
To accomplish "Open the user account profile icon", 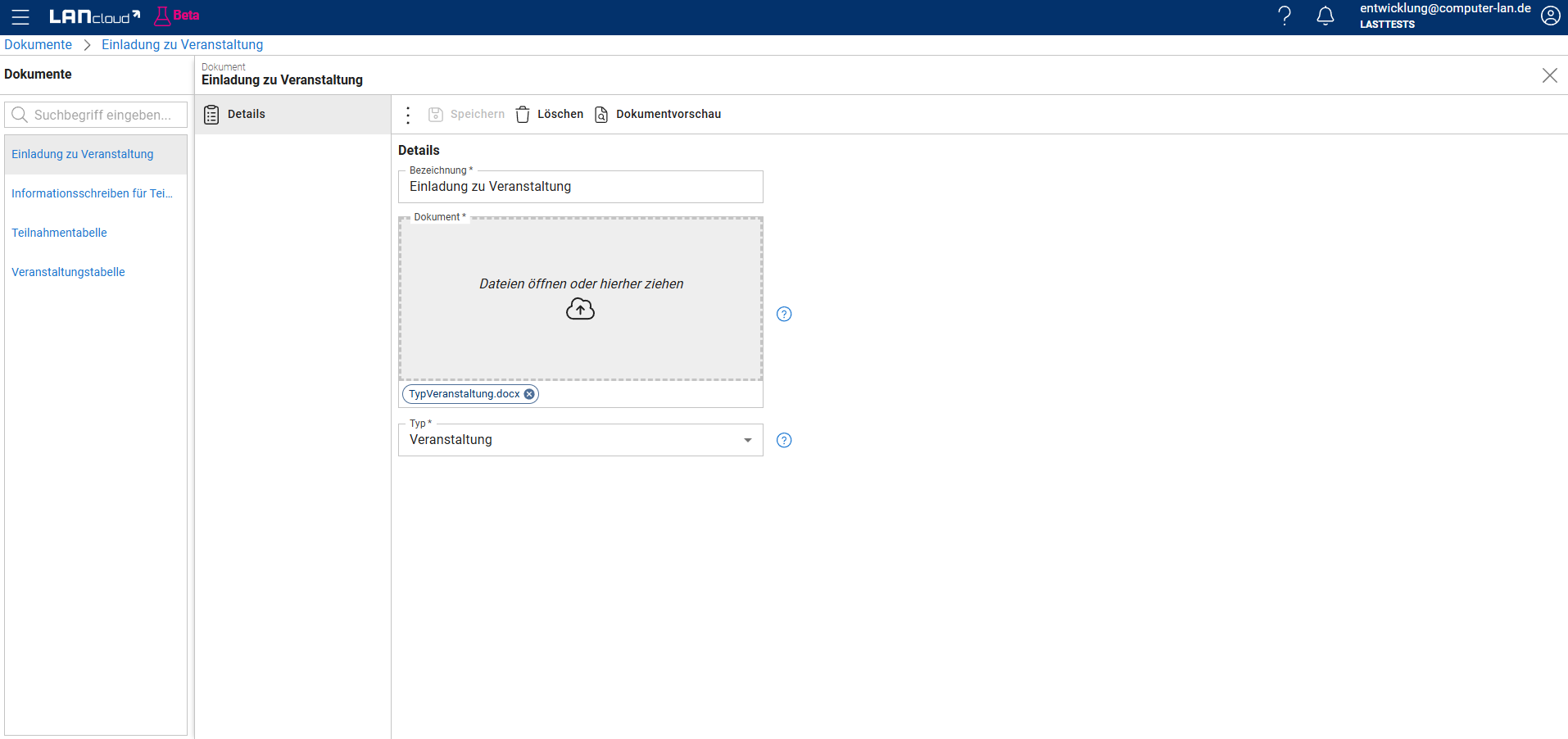I will coord(1550,16).
